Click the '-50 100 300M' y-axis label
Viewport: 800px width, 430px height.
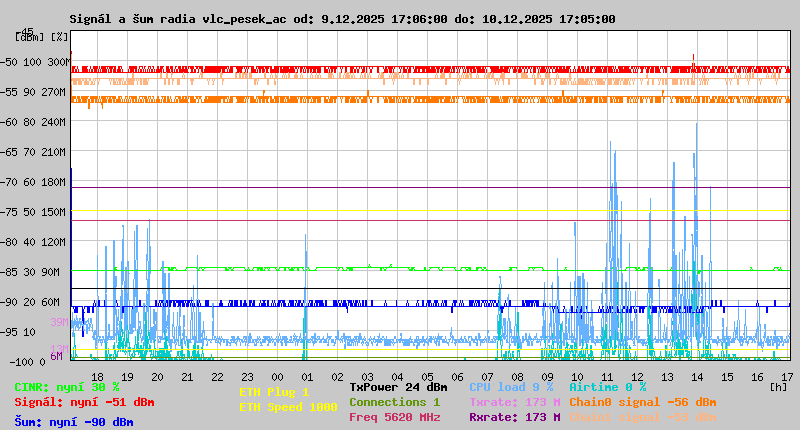click(x=35, y=62)
